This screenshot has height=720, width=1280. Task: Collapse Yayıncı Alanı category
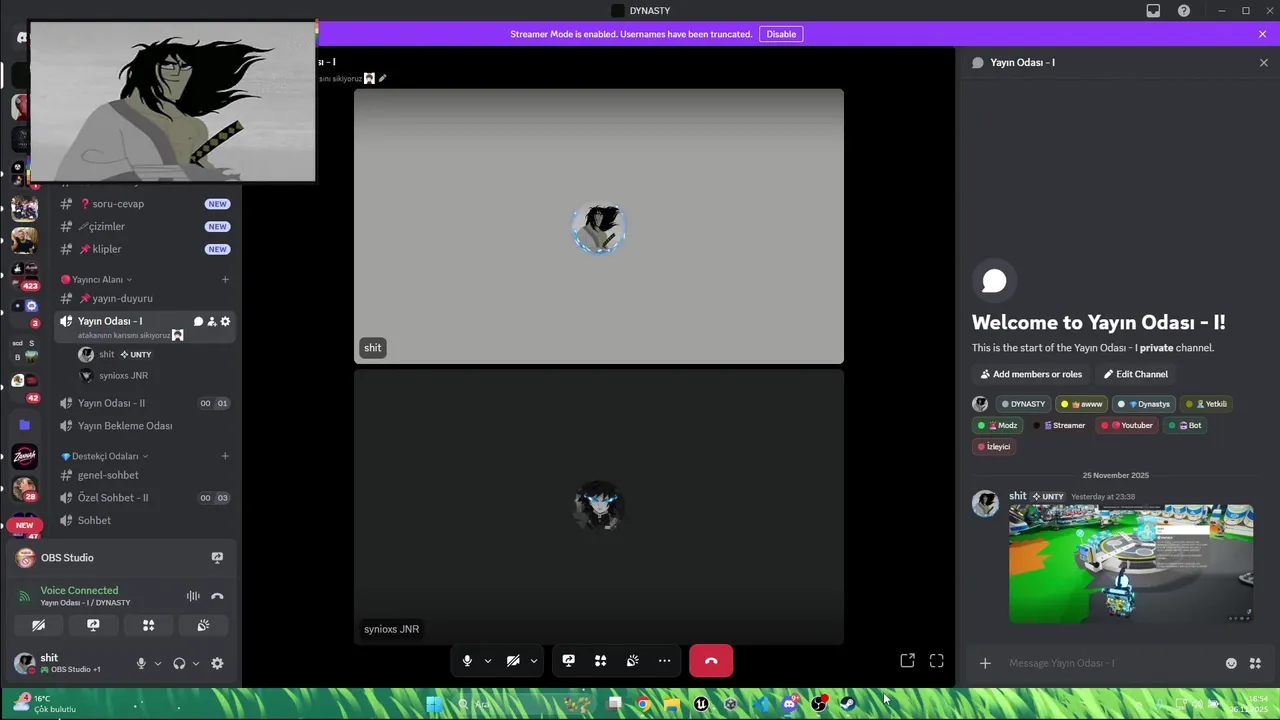pyautogui.click(x=96, y=279)
